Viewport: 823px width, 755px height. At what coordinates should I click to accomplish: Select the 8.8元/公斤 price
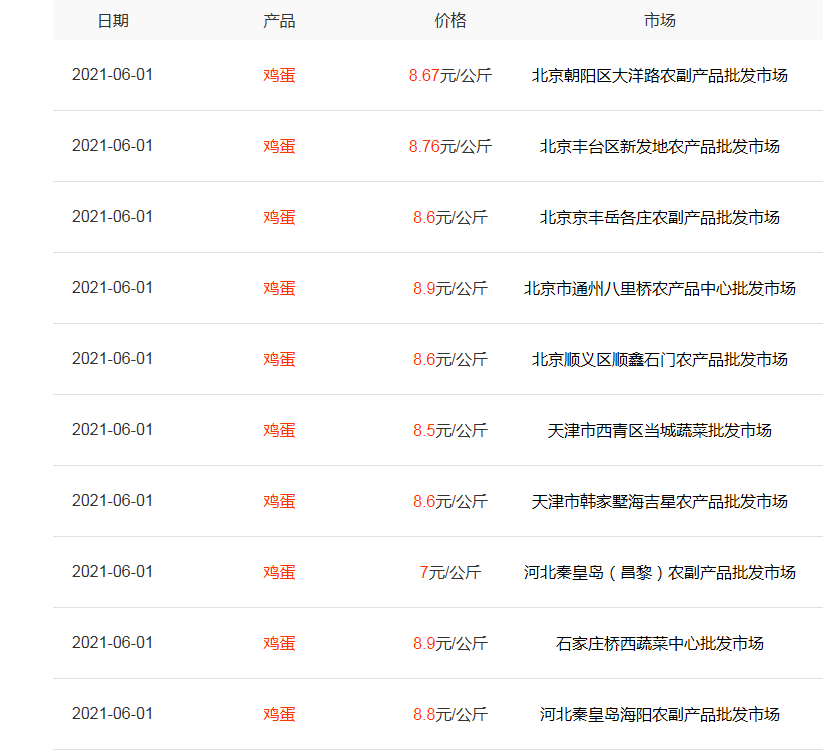coord(450,714)
